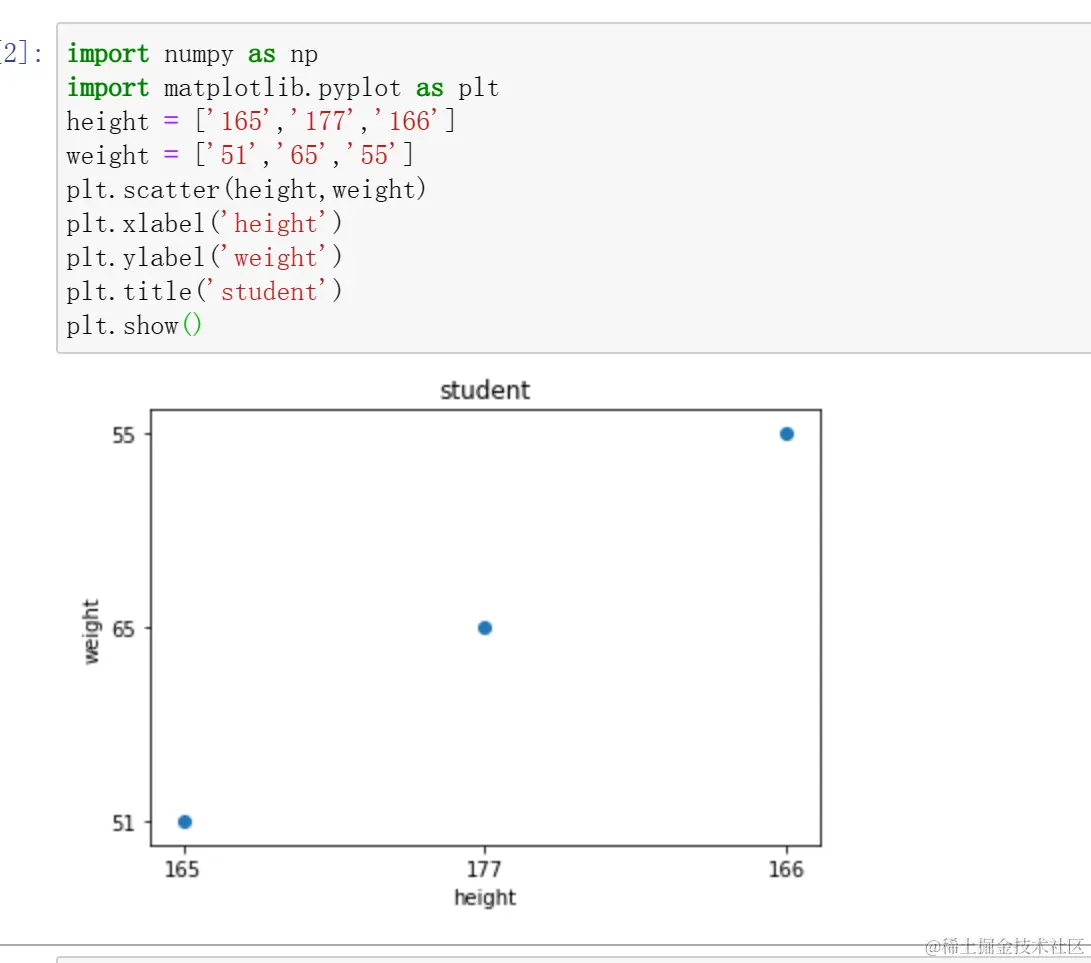The width and height of the screenshot is (1091, 963).
Task: Click the 'student' plot title
Action: (x=485, y=391)
